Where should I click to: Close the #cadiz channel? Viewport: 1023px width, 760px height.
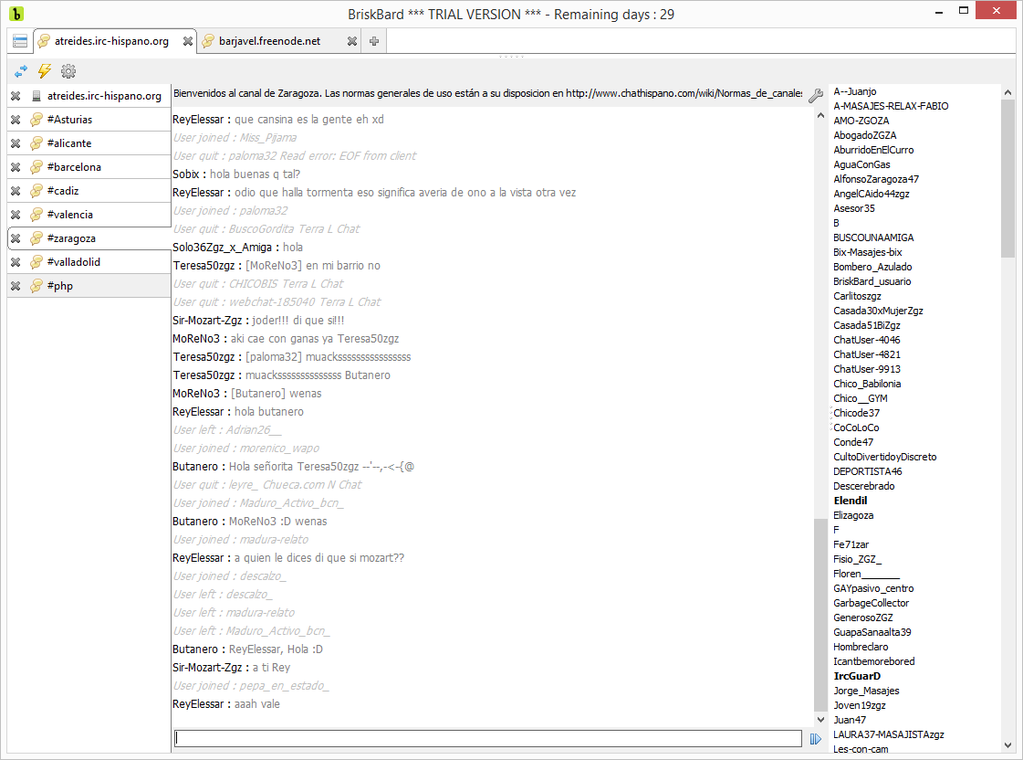coord(16,190)
